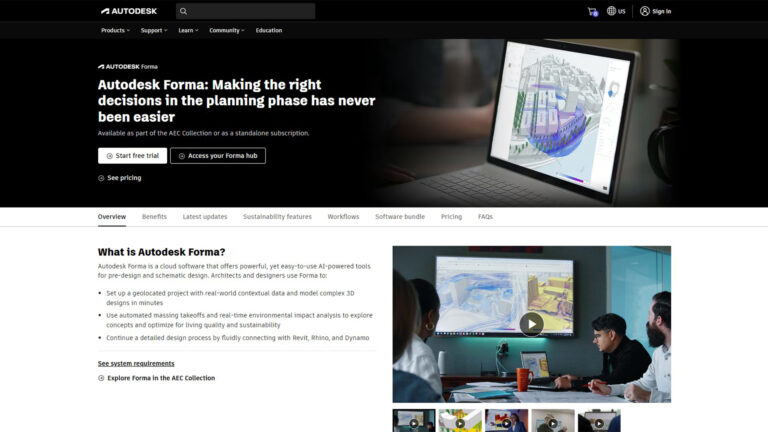Expand the Community menu
The width and height of the screenshot is (768, 432).
click(x=227, y=30)
